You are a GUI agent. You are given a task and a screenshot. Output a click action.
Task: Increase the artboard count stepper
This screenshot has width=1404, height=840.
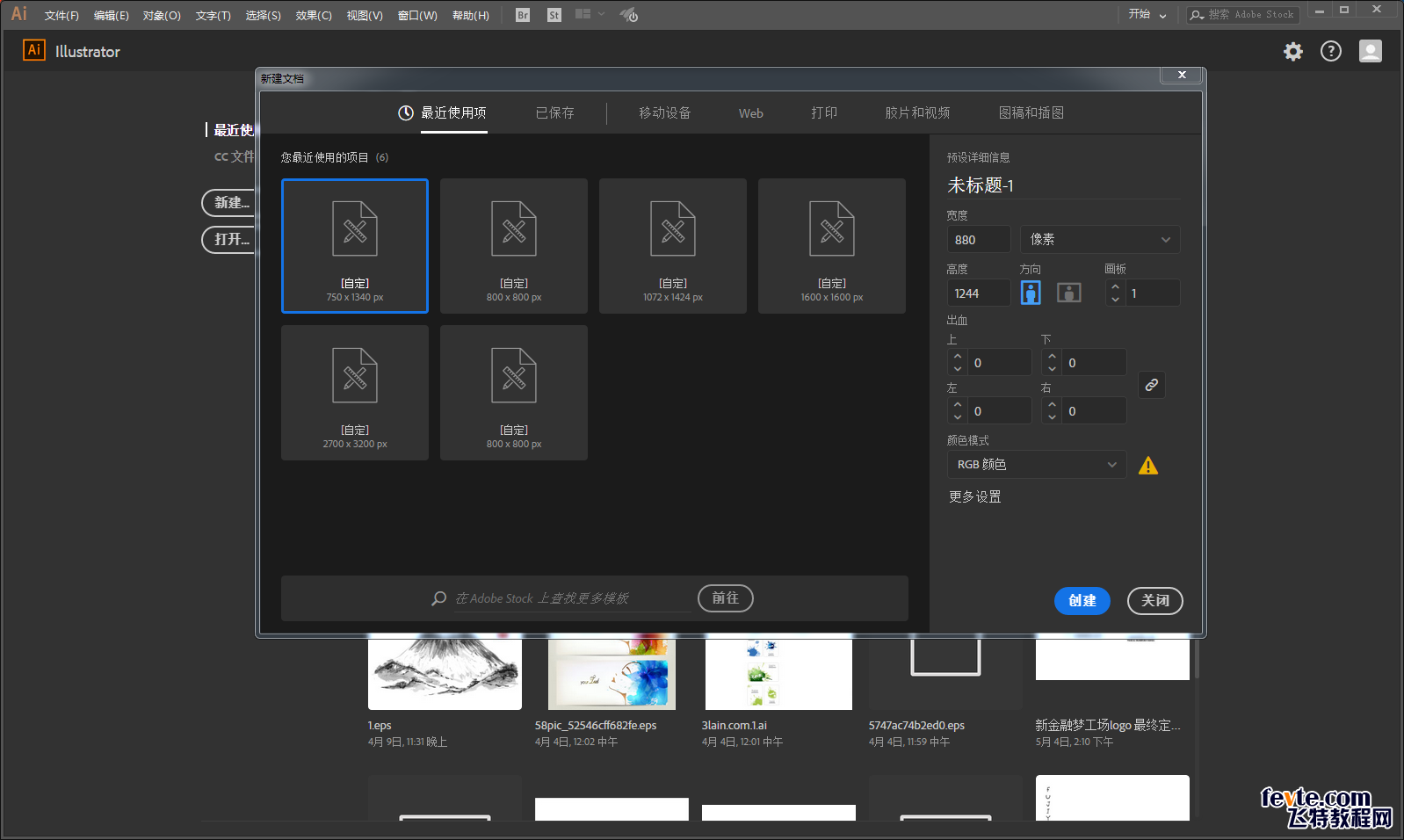tap(1115, 286)
